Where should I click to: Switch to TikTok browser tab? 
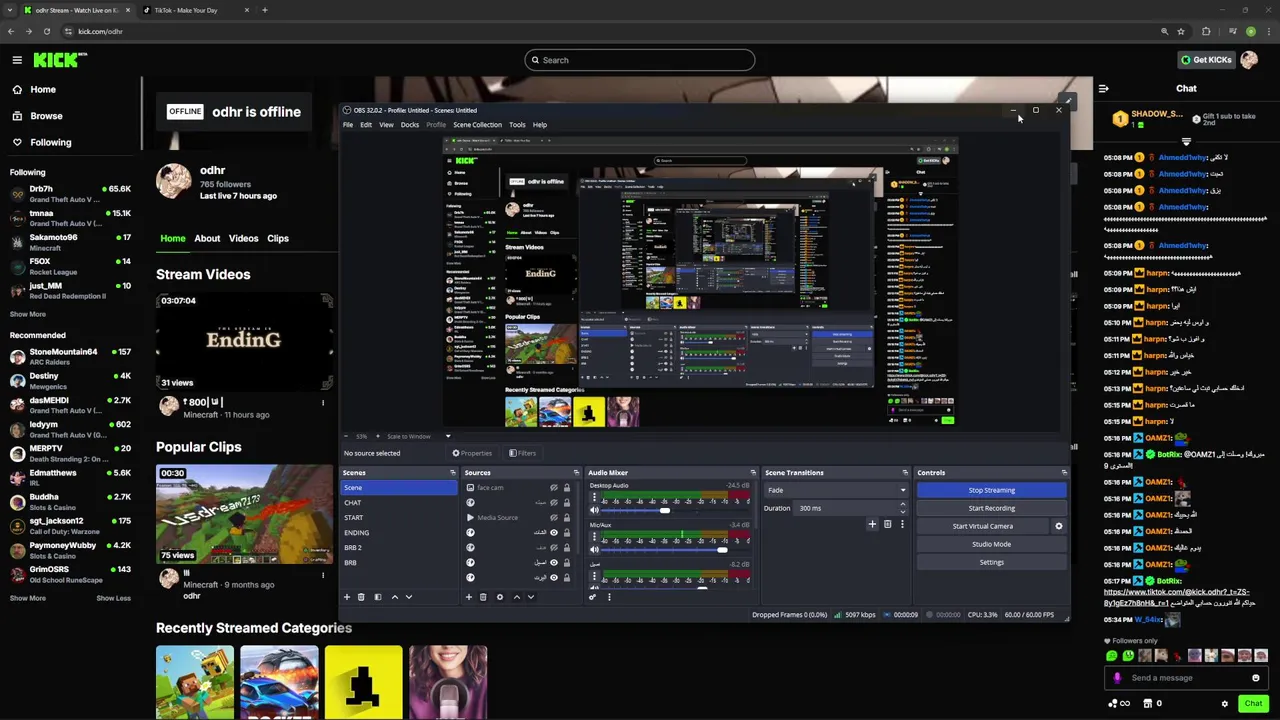pos(195,10)
